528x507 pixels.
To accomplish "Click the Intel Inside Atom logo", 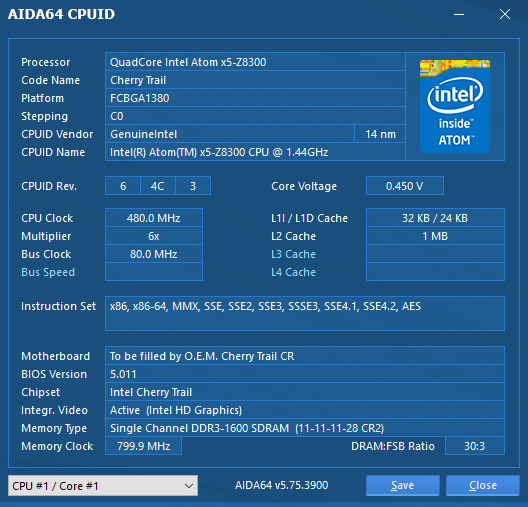I will coord(455,106).
